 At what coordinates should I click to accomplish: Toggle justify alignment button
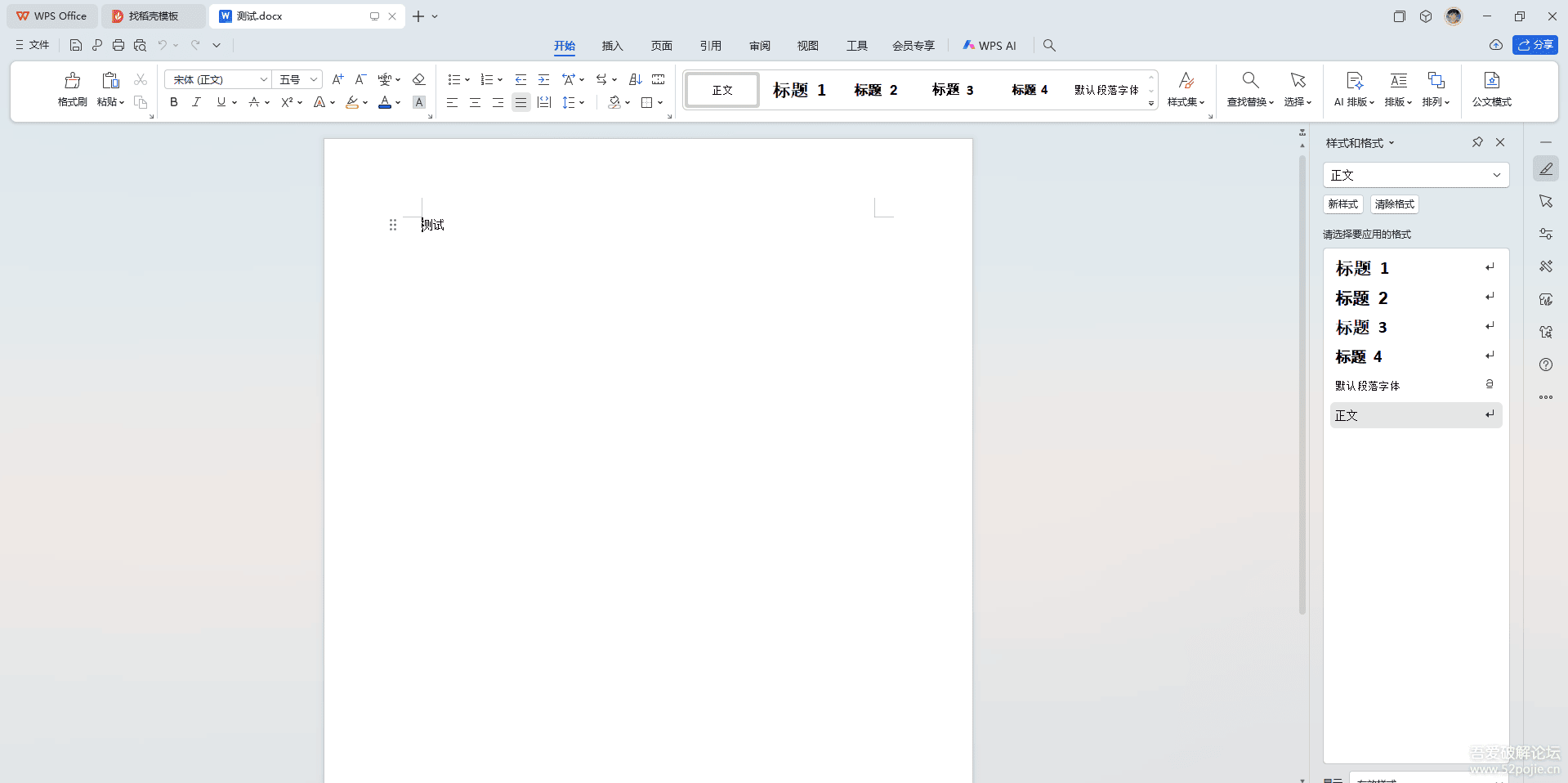pyautogui.click(x=520, y=102)
